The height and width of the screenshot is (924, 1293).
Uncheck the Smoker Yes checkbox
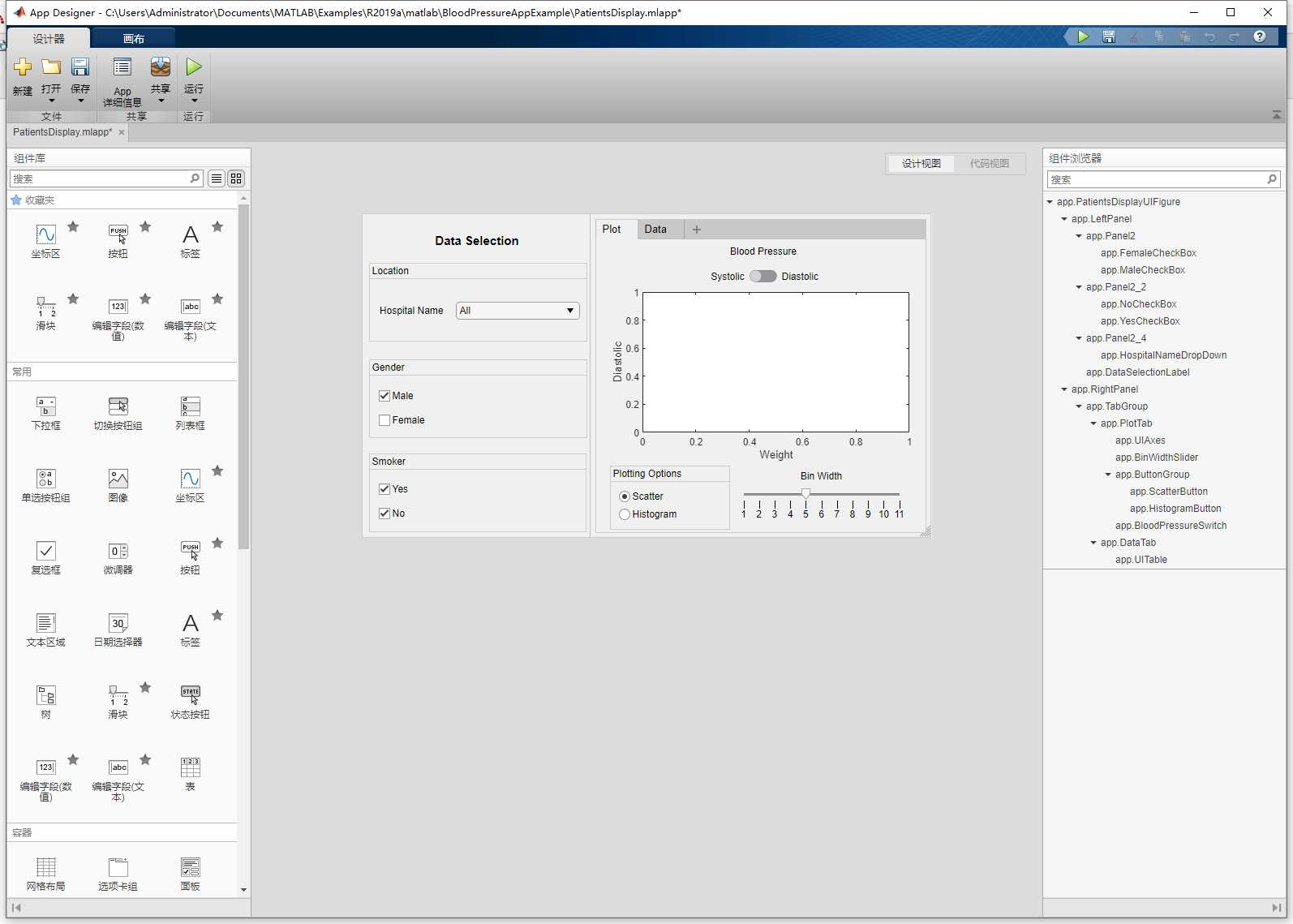(x=384, y=489)
